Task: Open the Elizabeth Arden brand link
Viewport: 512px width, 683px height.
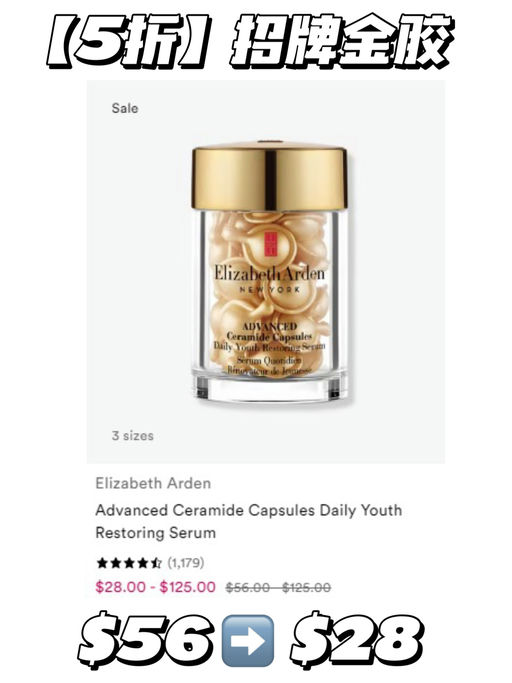Action: coord(153,484)
